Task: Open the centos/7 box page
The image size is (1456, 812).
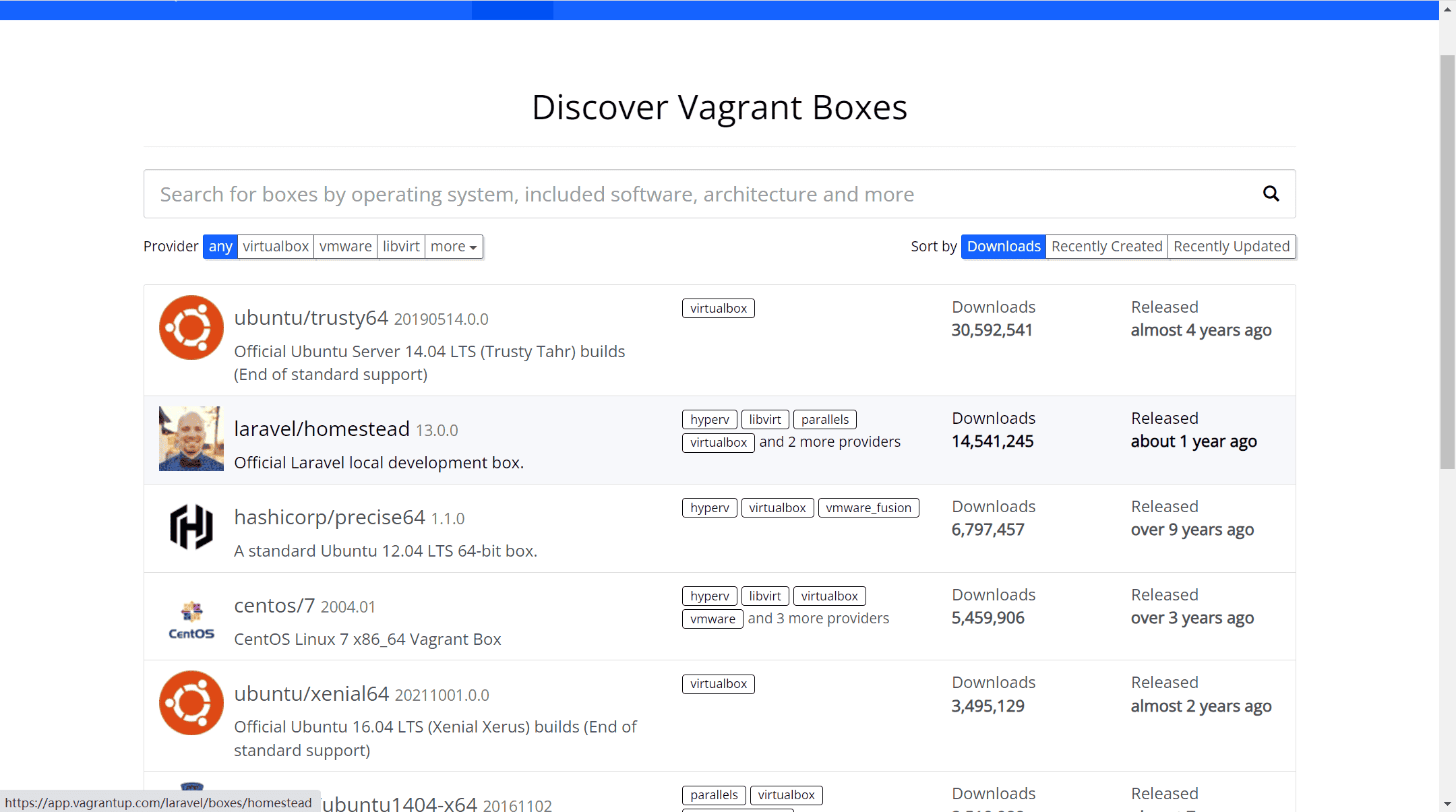Action: [x=274, y=606]
